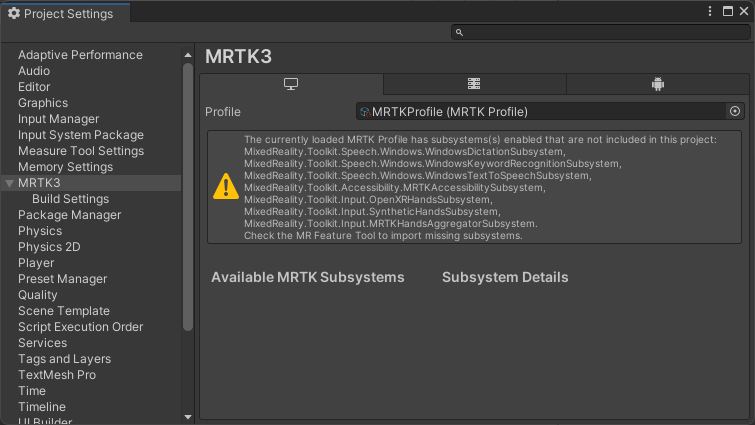Open Adaptive Performance settings
This screenshot has width=755, height=425.
click(80, 55)
